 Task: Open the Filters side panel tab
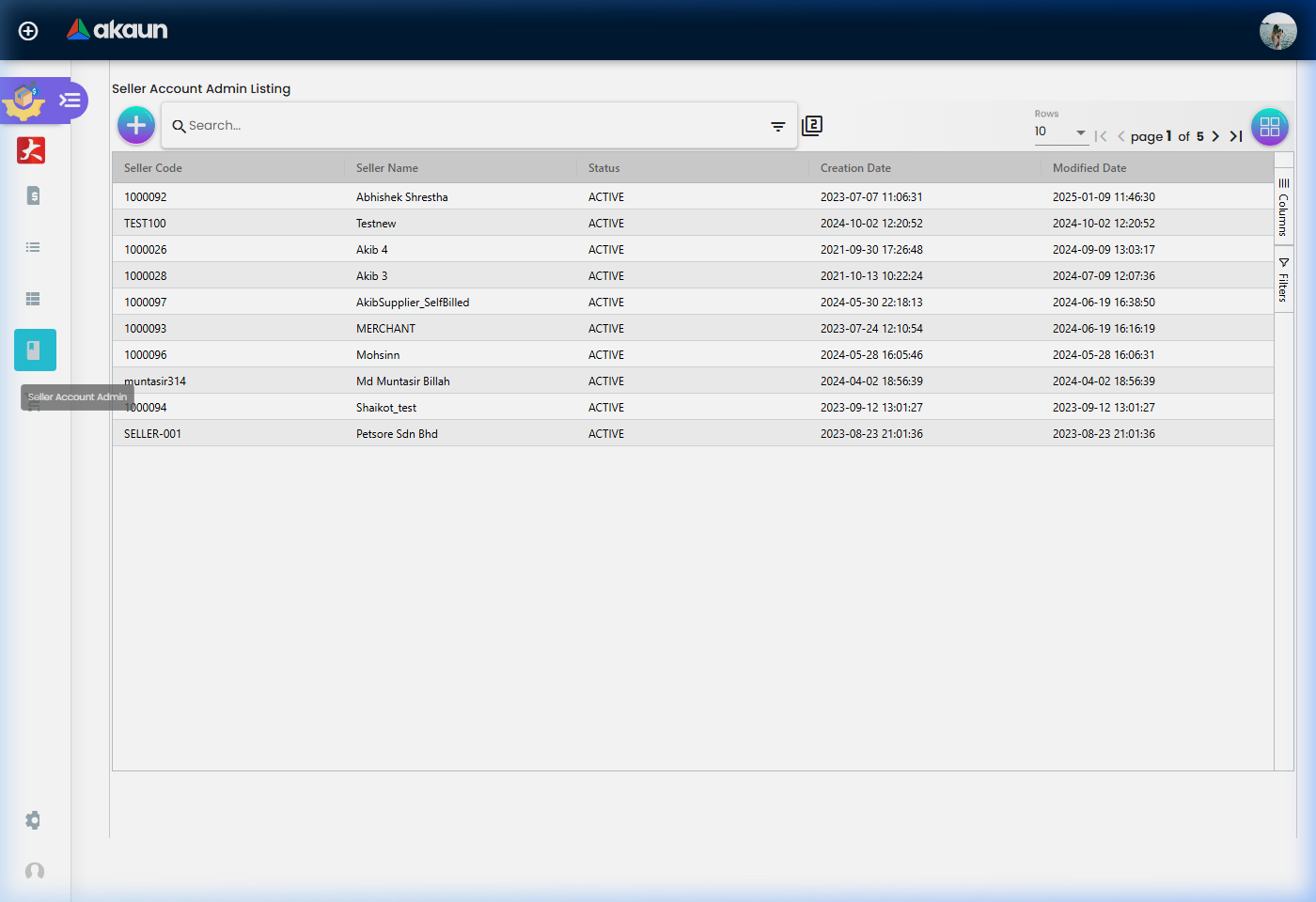click(x=1283, y=280)
